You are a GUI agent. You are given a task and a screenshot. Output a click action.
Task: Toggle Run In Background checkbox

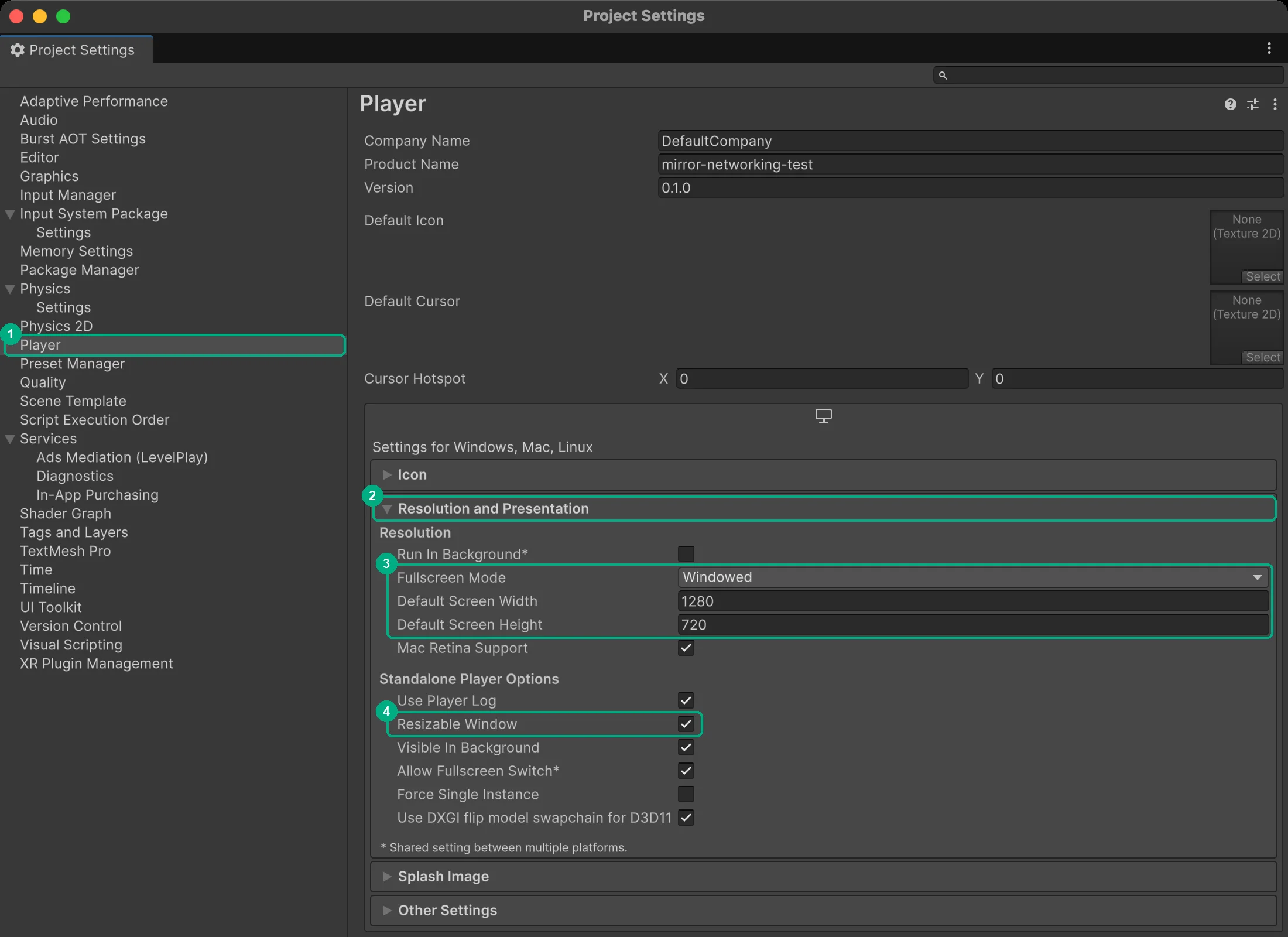point(686,553)
